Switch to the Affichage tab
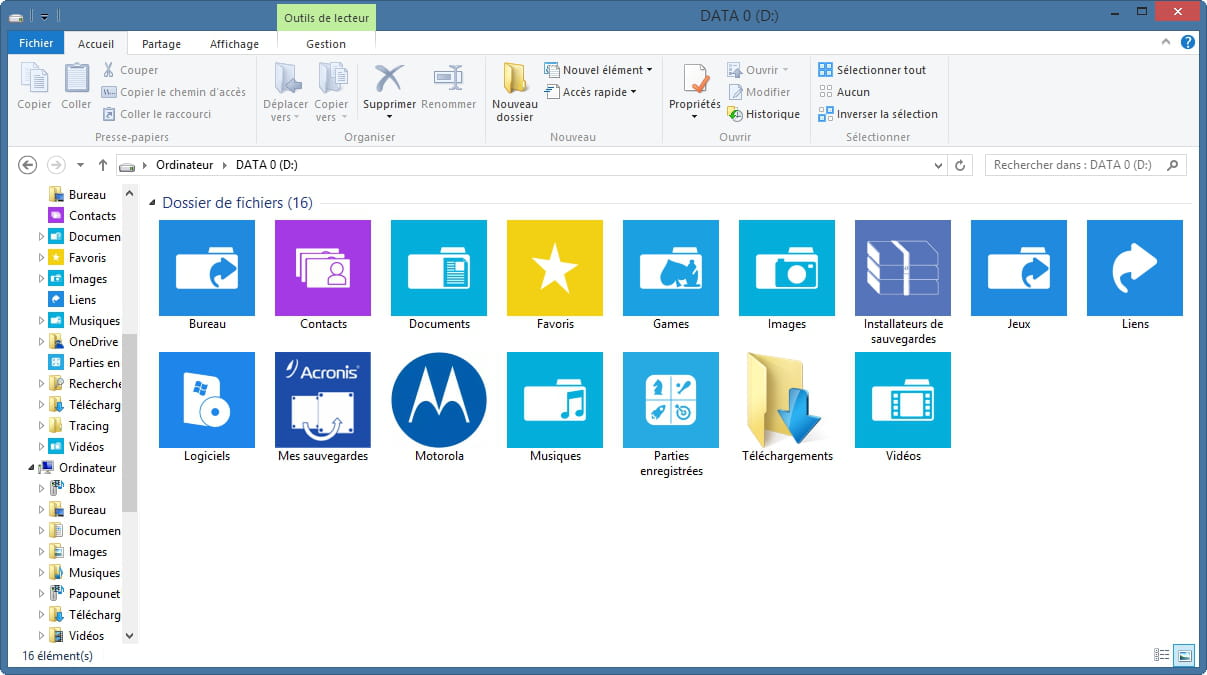The width and height of the screenshot is (1207, 675). [234, 44]
